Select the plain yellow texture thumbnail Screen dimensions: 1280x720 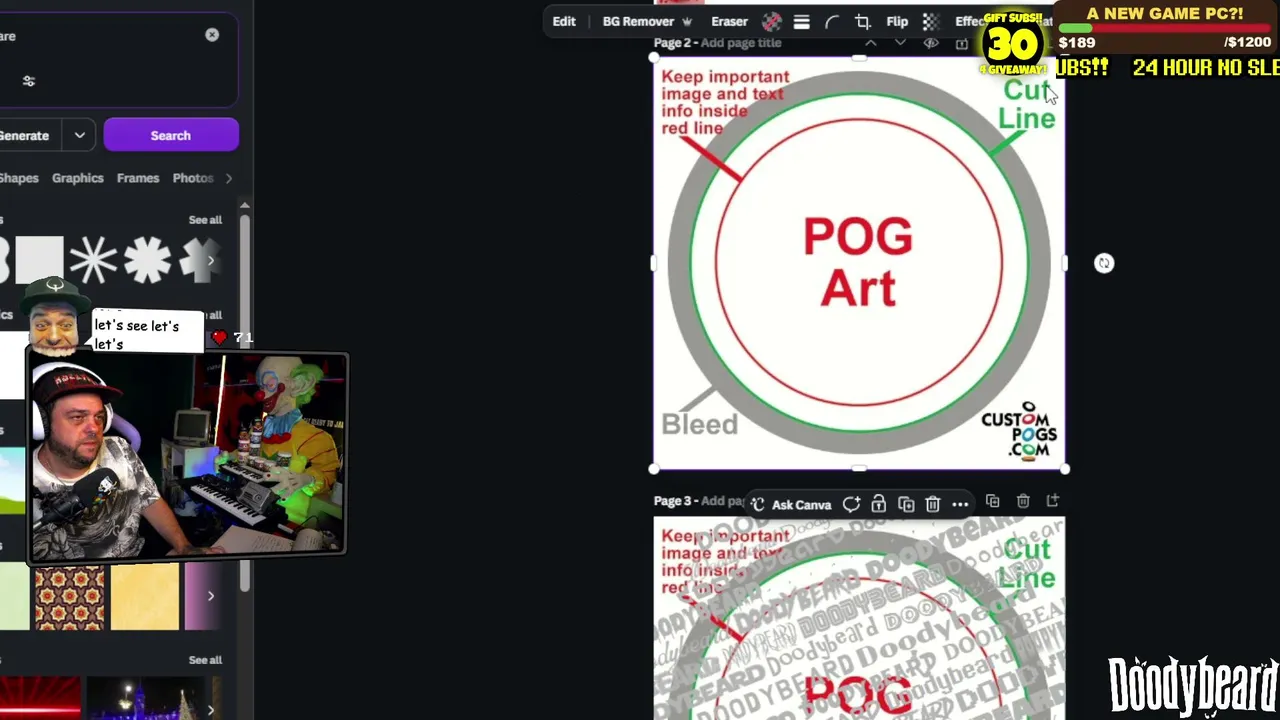tap(145, 597)
